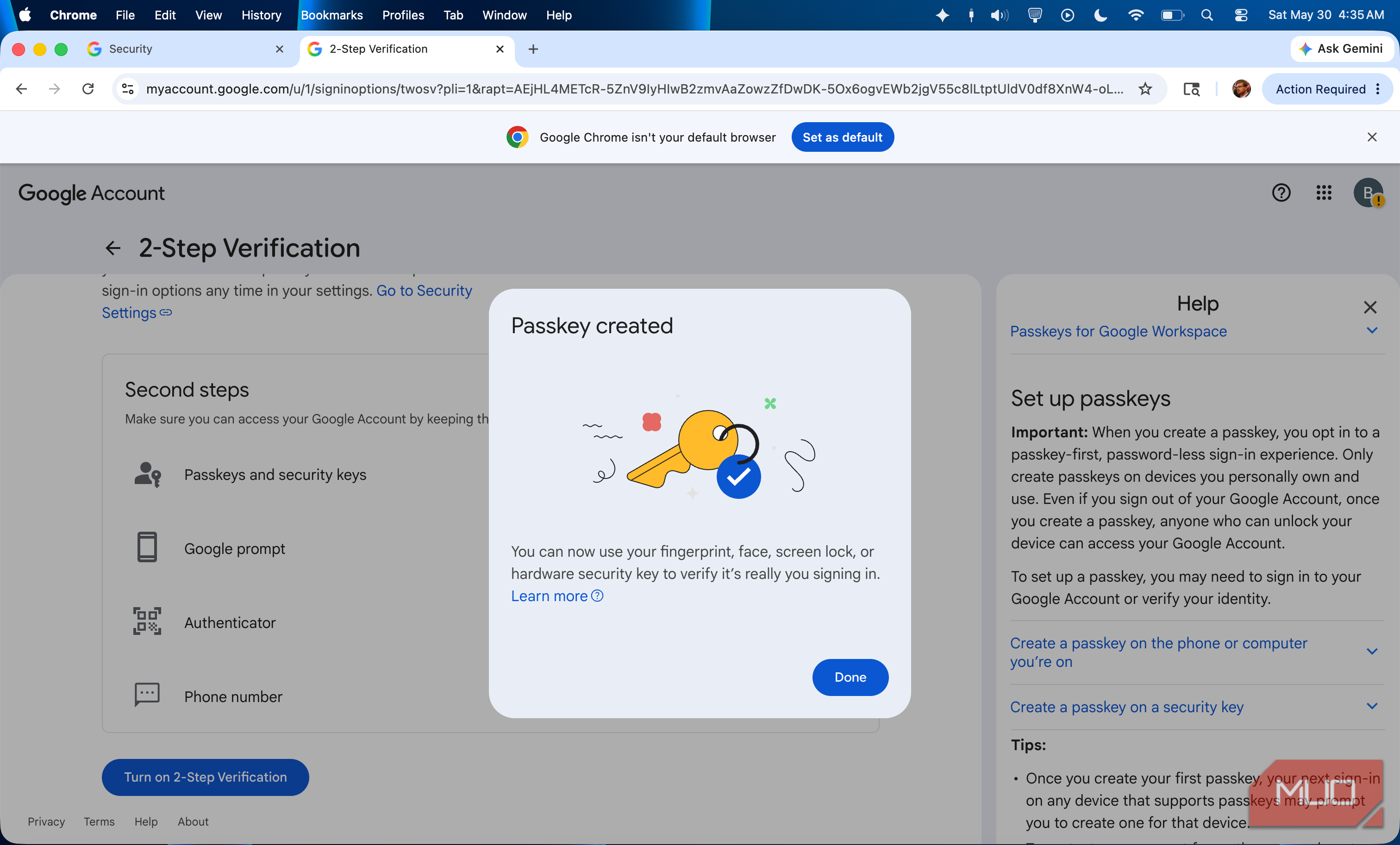Click the Action Required button

coord(1320,89)
